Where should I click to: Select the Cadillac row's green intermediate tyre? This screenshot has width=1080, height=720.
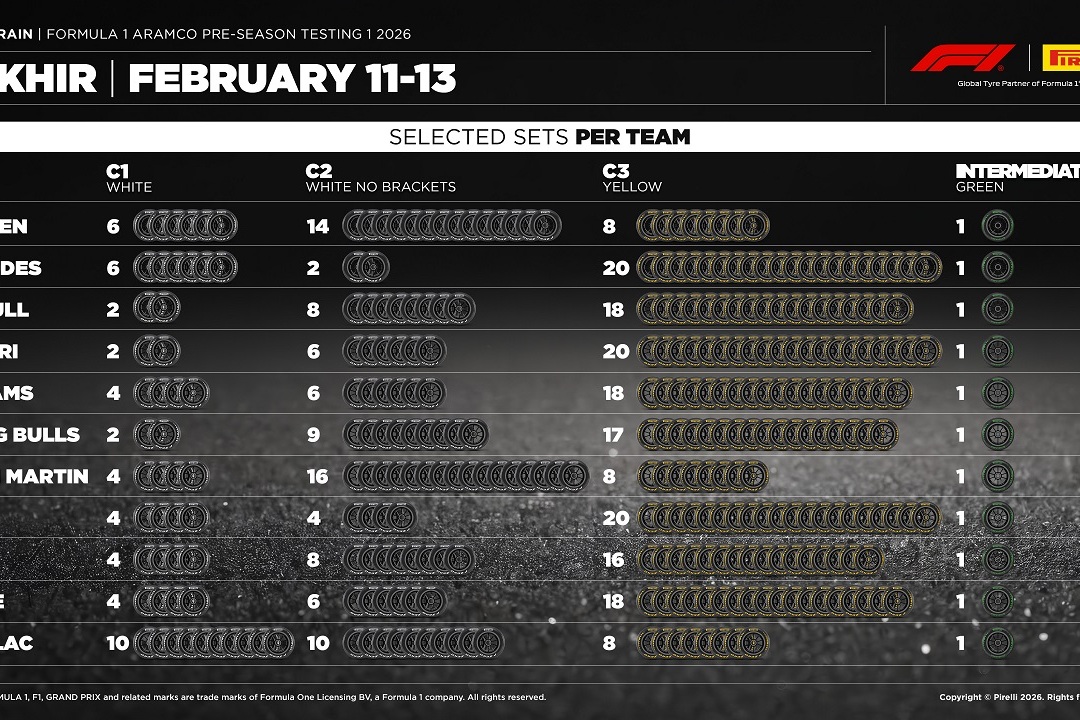coord(997,643)
